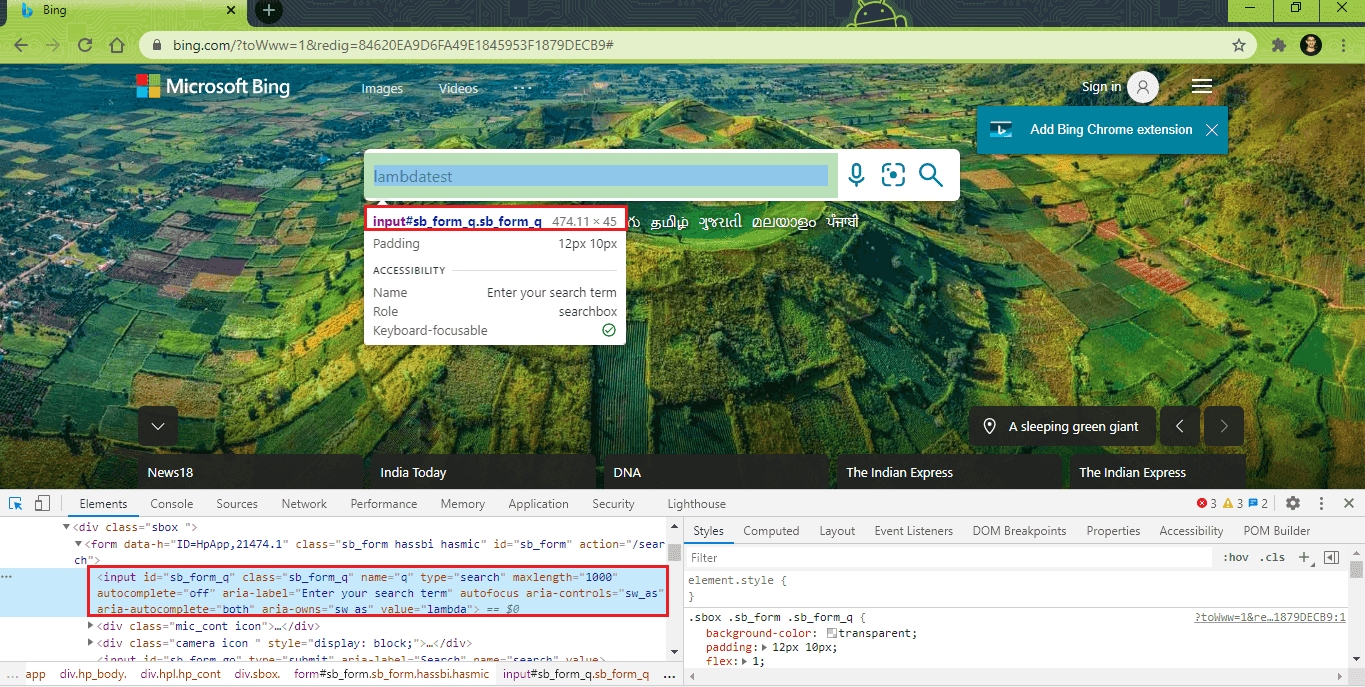Open the Performance tab
Screen dimensions: 1365x687
pyautogui.click(x=384, y=504)
